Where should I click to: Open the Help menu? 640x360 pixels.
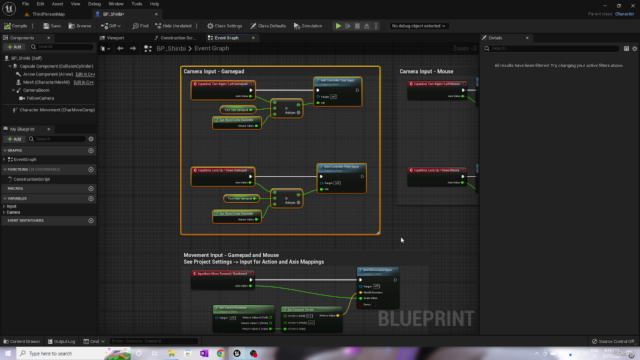point(154,4)
